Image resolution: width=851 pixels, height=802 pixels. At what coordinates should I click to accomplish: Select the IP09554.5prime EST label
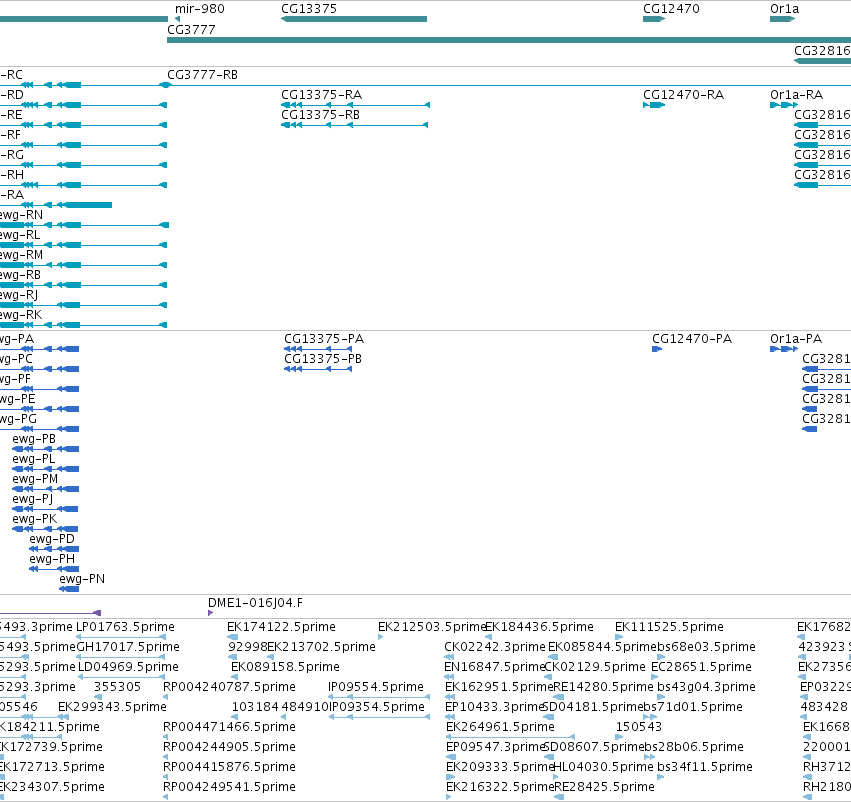pyautogui.click(x=376, y=688)
